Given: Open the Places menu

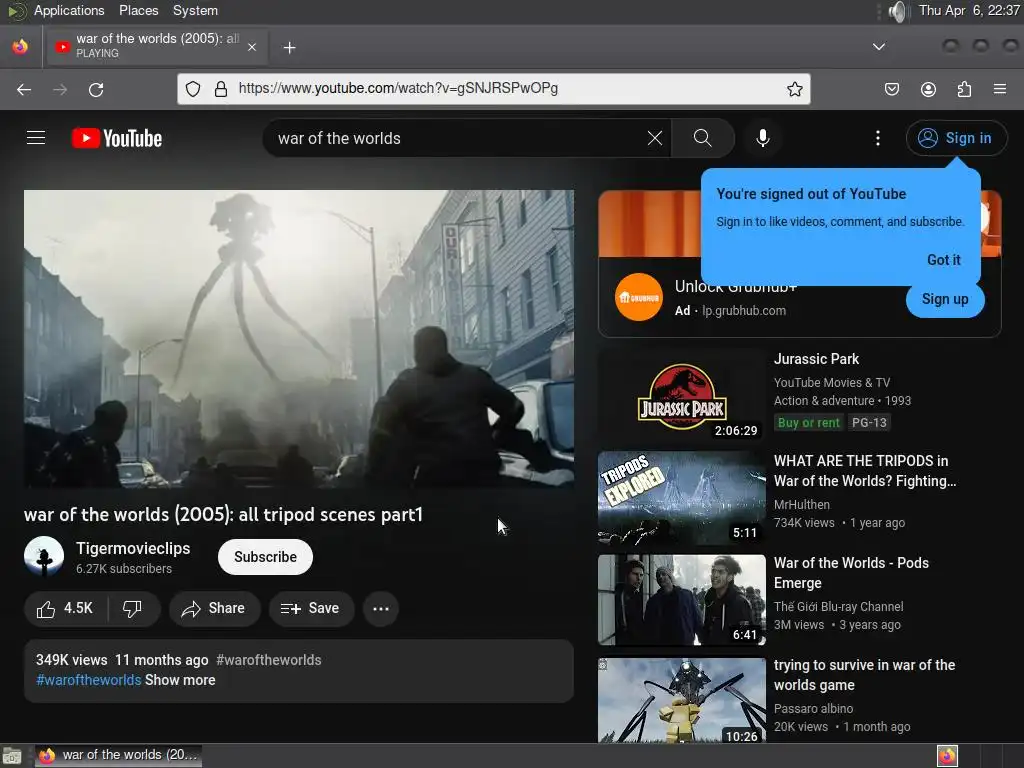Looking at the screenshot, I should click(x=138, y=10).
